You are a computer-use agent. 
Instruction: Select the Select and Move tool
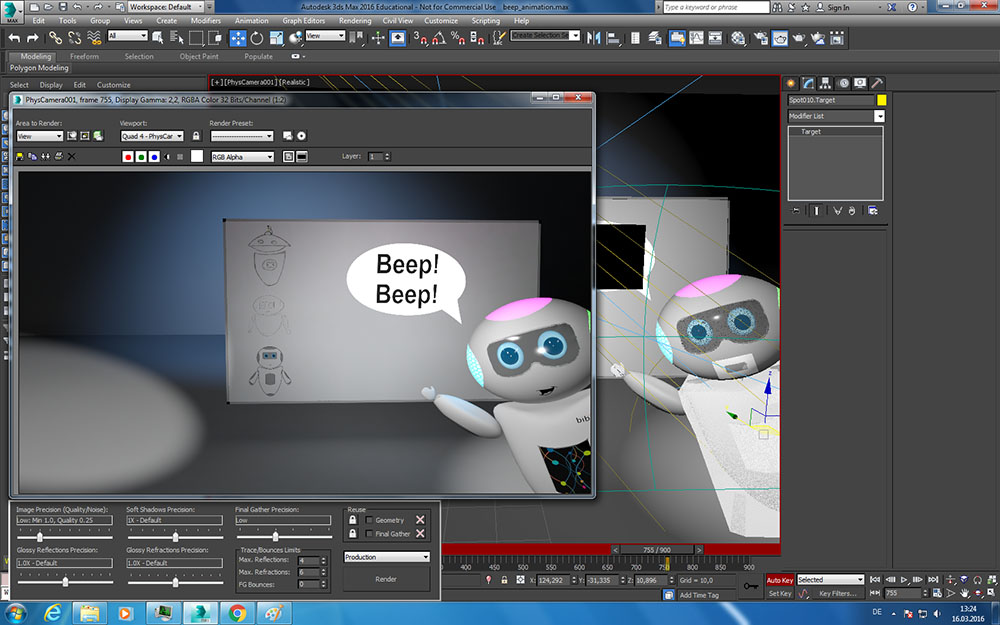coord(238,38)
